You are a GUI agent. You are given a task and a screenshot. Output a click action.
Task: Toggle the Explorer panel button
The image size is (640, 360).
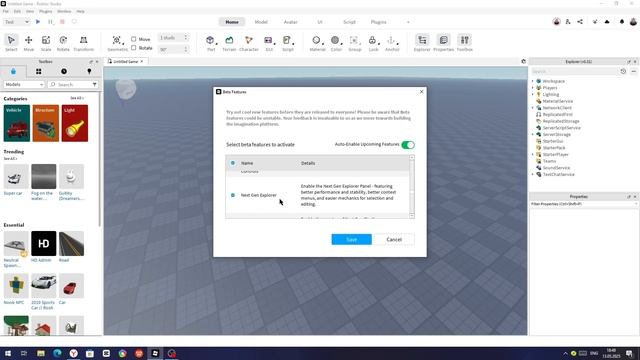pos(422,43)
